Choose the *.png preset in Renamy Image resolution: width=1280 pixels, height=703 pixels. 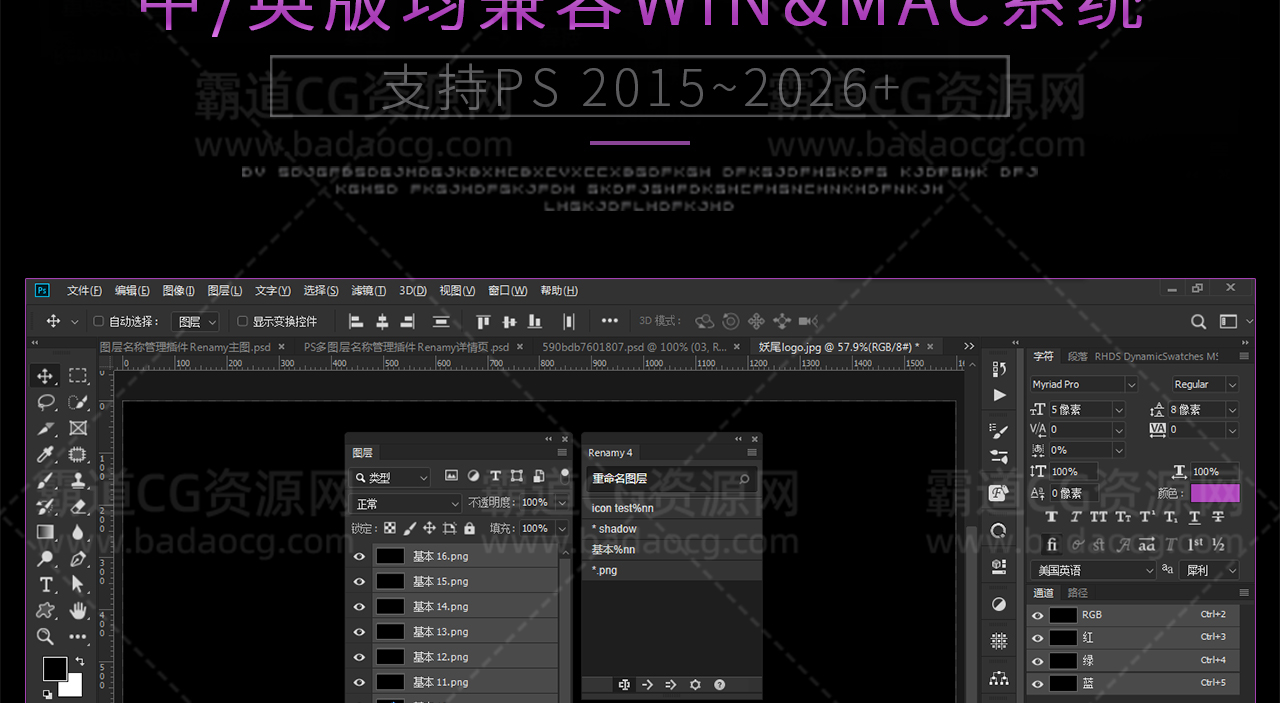coord(605,570)
